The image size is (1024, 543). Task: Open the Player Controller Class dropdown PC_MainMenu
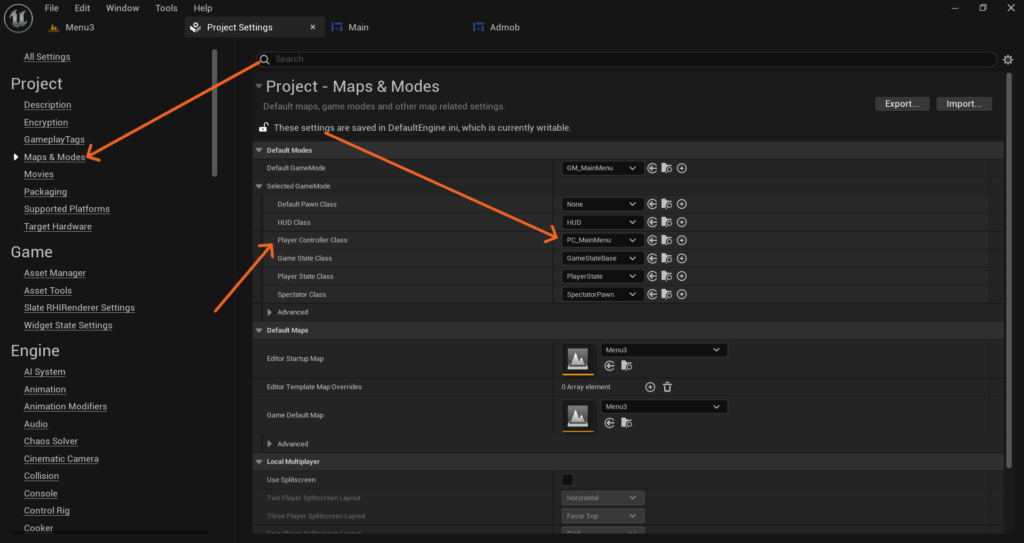point(601,240)
